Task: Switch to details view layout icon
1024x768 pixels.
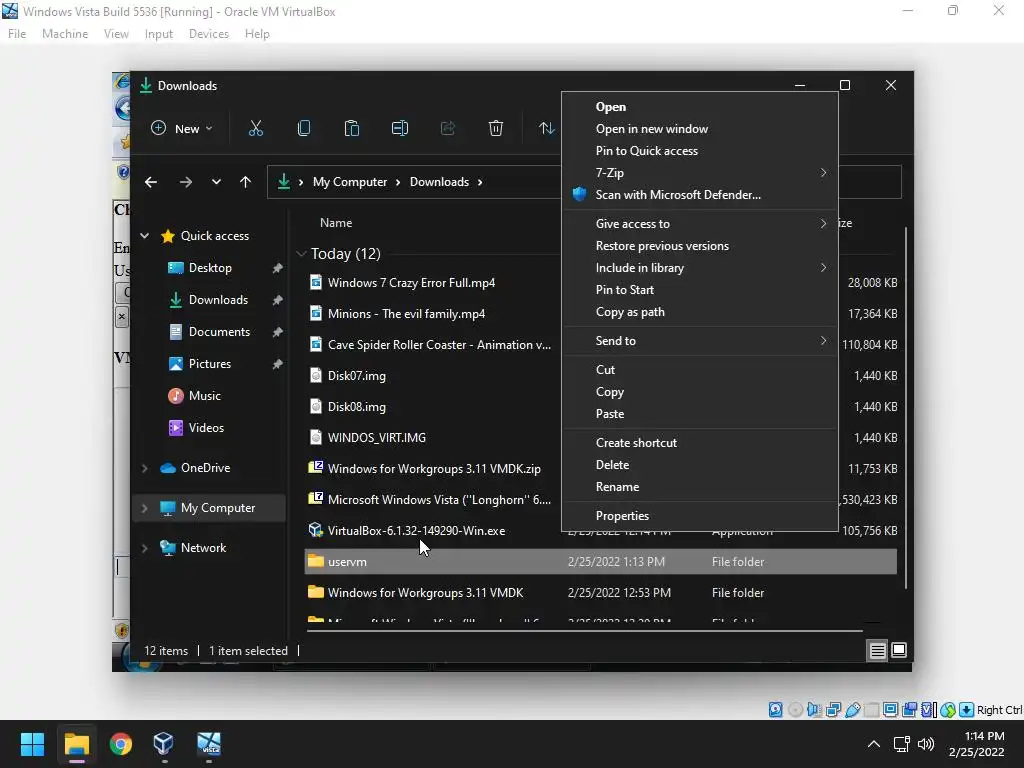Action: pyautogui.click(x=877, y=650)
